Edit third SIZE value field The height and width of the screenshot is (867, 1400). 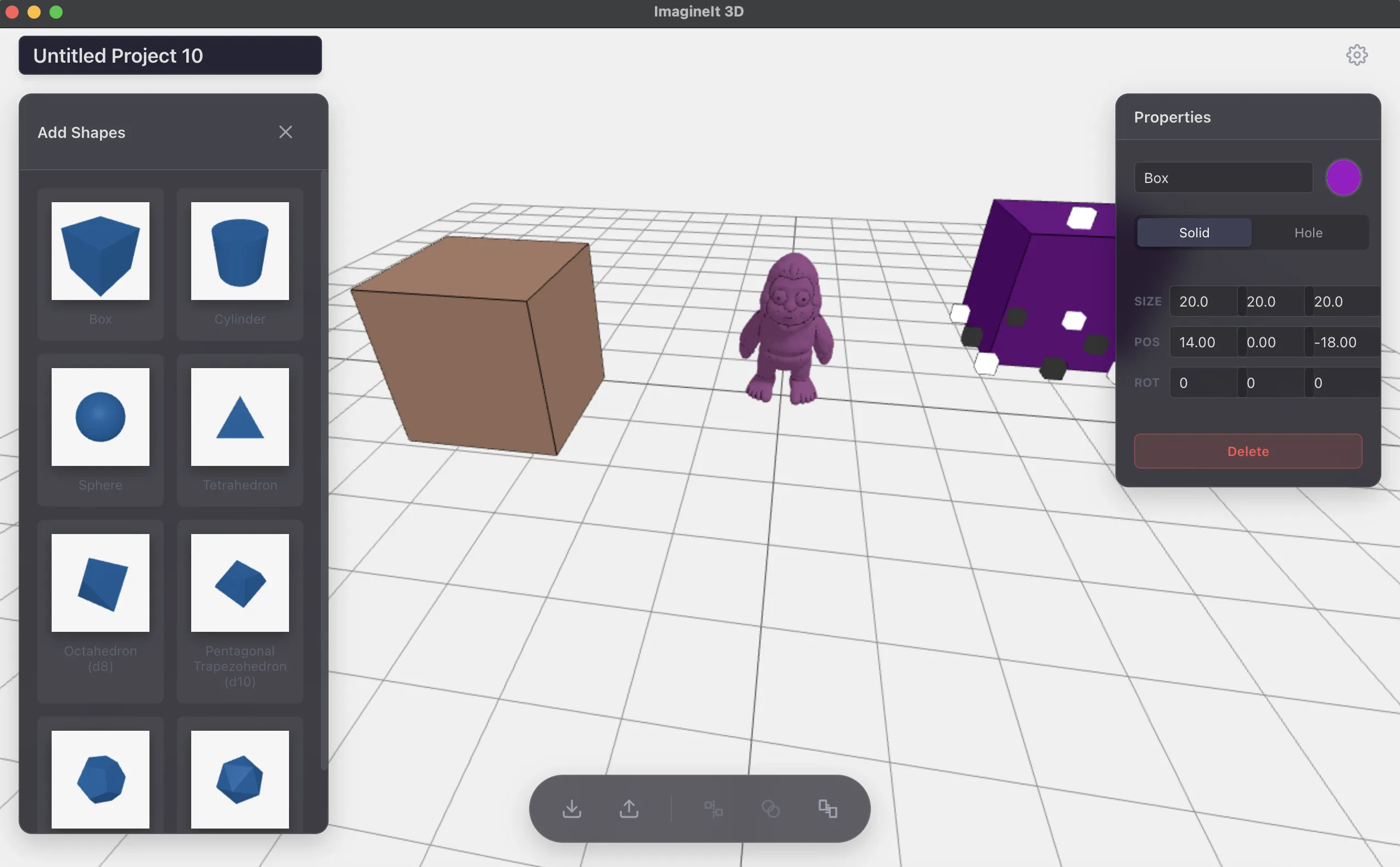tap(1342, 301)
